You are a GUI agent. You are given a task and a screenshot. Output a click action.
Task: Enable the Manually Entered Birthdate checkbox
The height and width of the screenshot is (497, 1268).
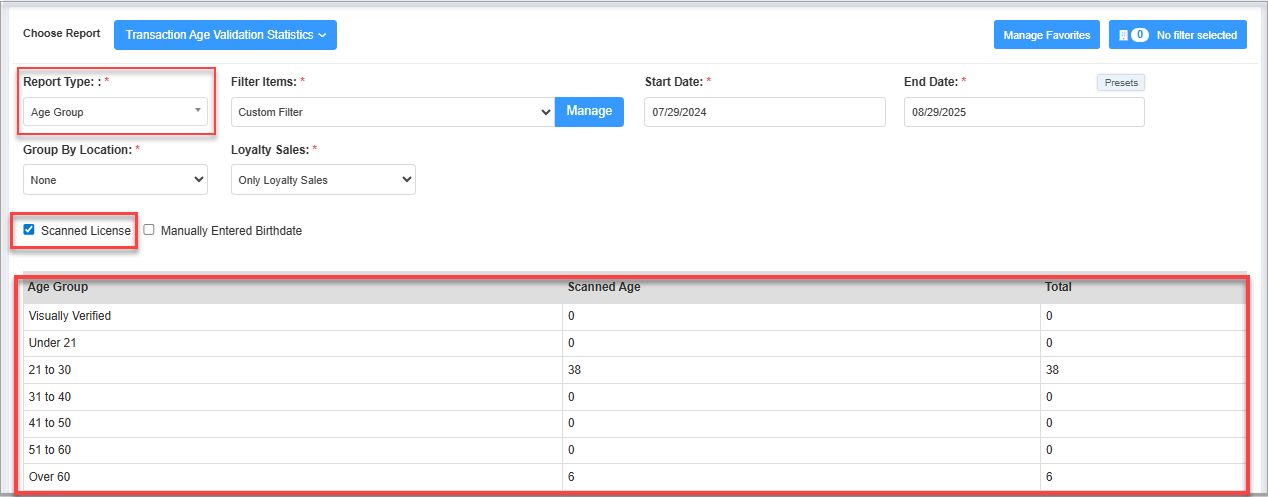coord(149,230)
